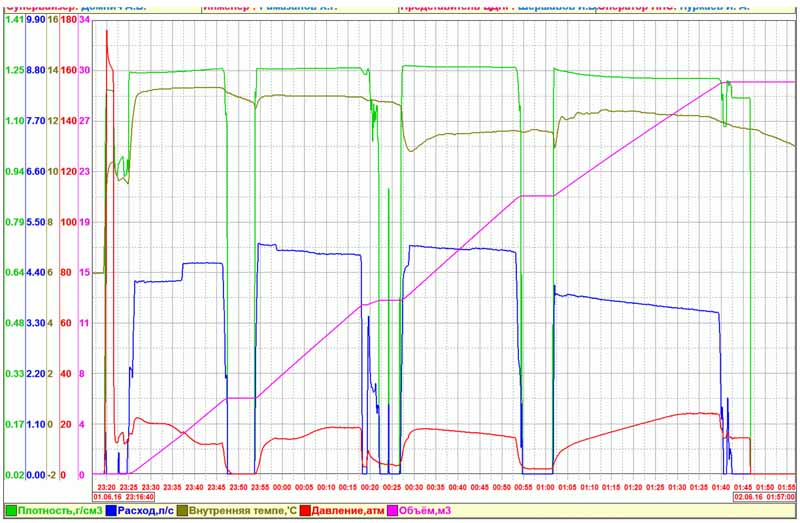Click the flow axis value 6.60
800x523 pixels.
(x=36, y=171)
